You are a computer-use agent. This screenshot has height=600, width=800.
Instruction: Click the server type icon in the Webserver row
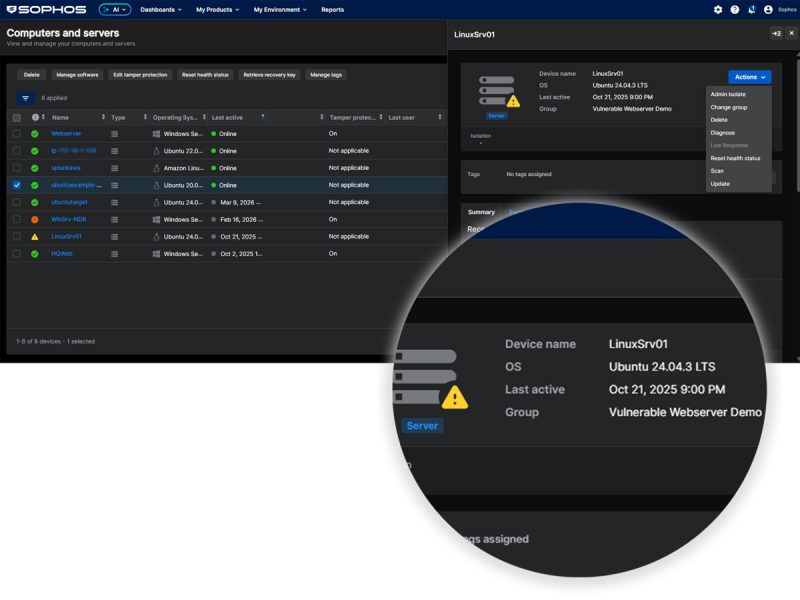pos(115,134)
